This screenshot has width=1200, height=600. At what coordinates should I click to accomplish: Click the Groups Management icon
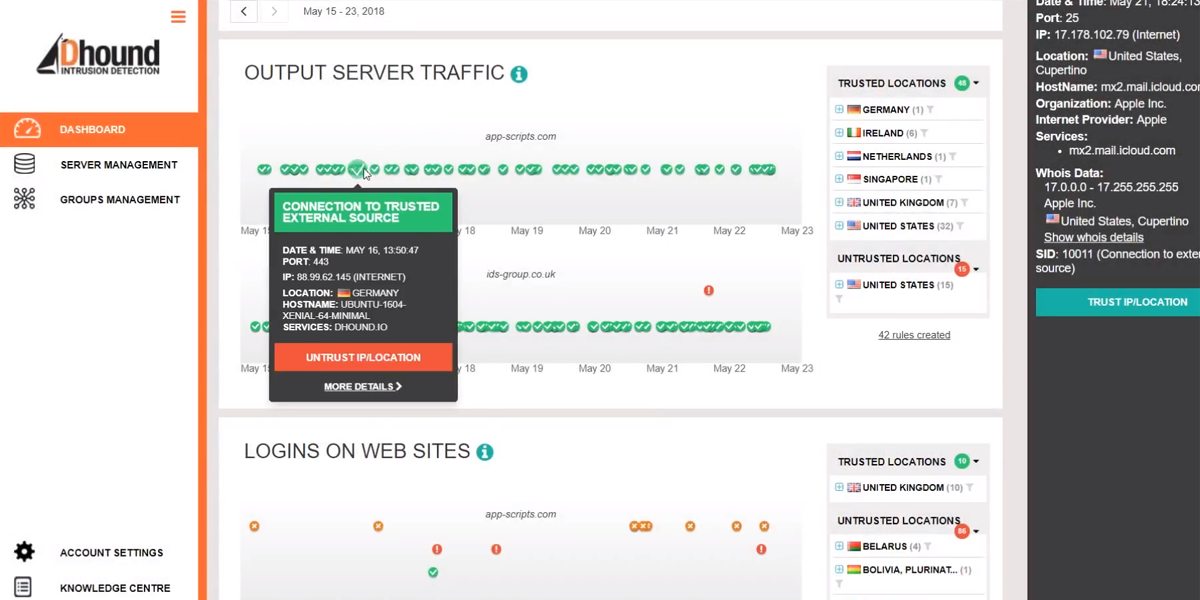(24, 199)
